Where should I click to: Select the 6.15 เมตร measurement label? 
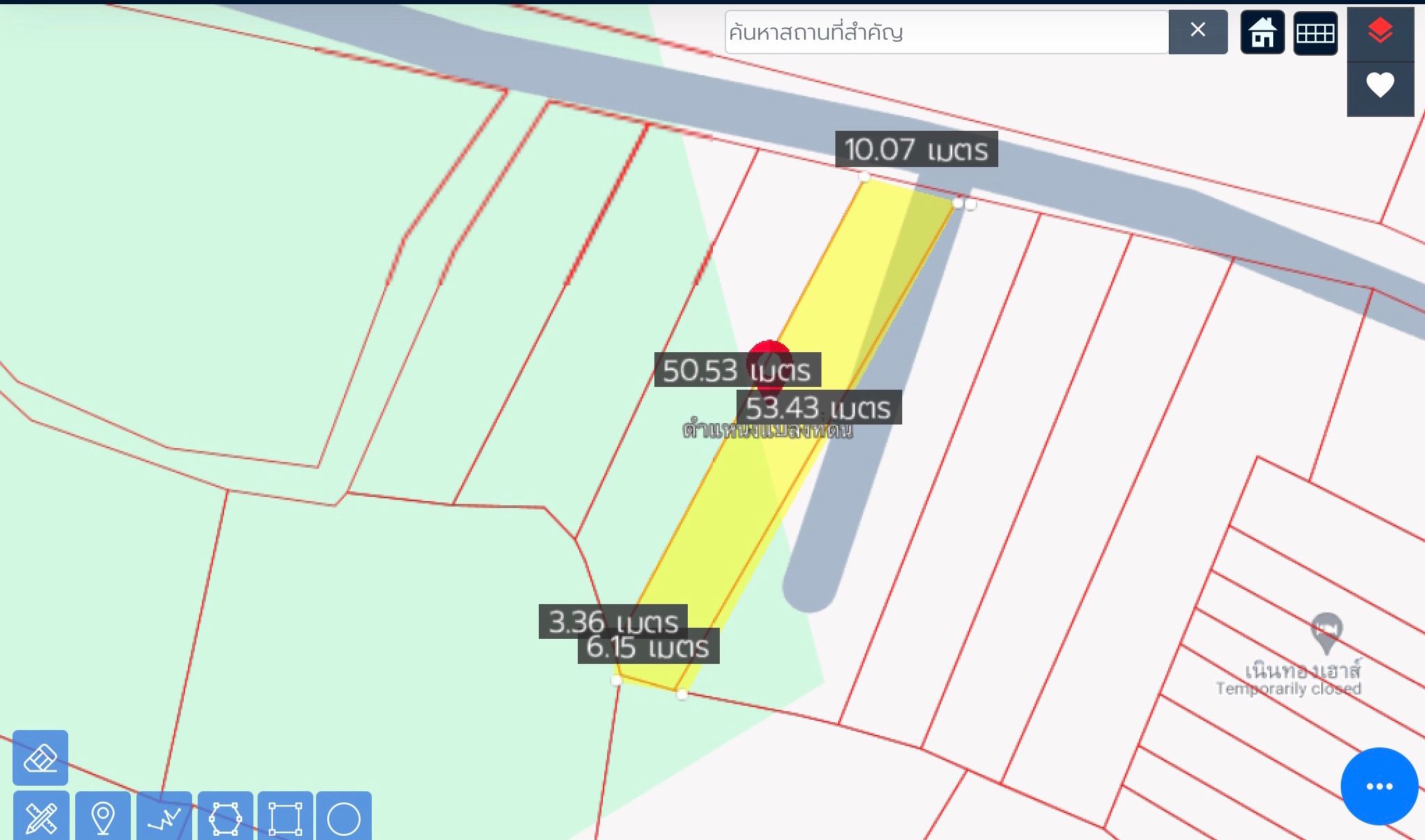[x=648, y=647]
